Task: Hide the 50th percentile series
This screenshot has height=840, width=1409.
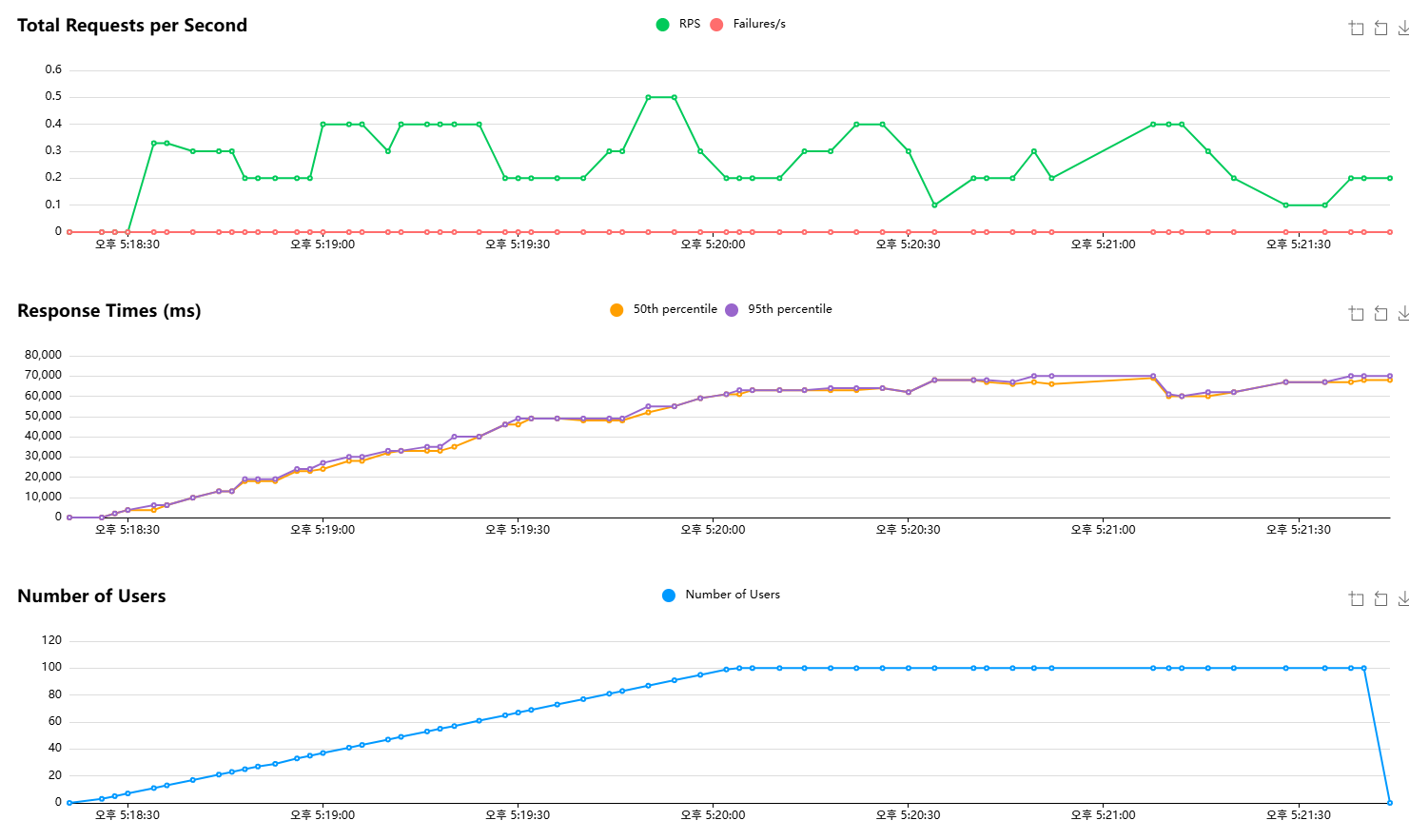Action: pos(664,309)
